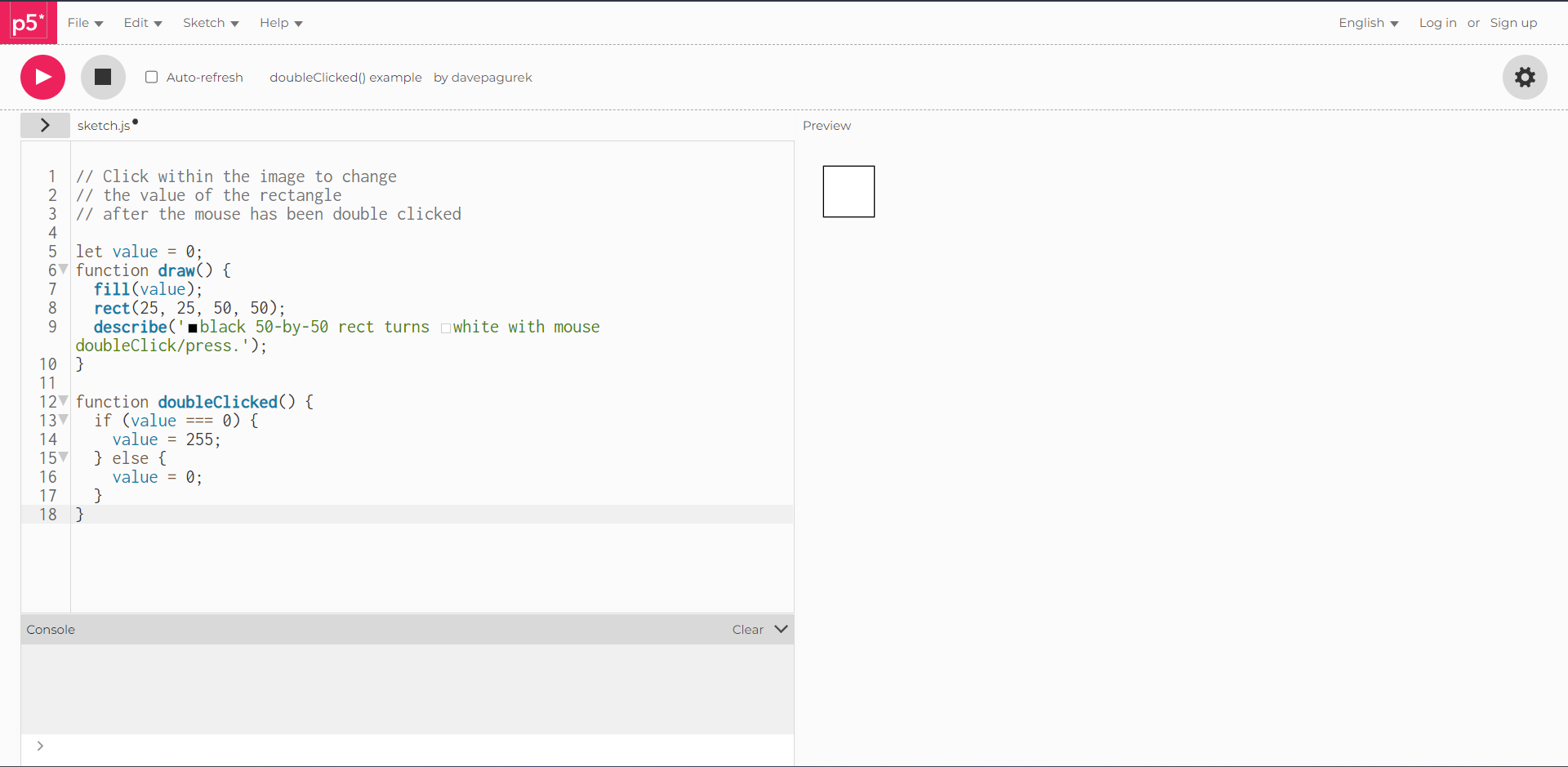
Task: Click the unsaved changes dot on sketch.js
Action: (136, 121)
